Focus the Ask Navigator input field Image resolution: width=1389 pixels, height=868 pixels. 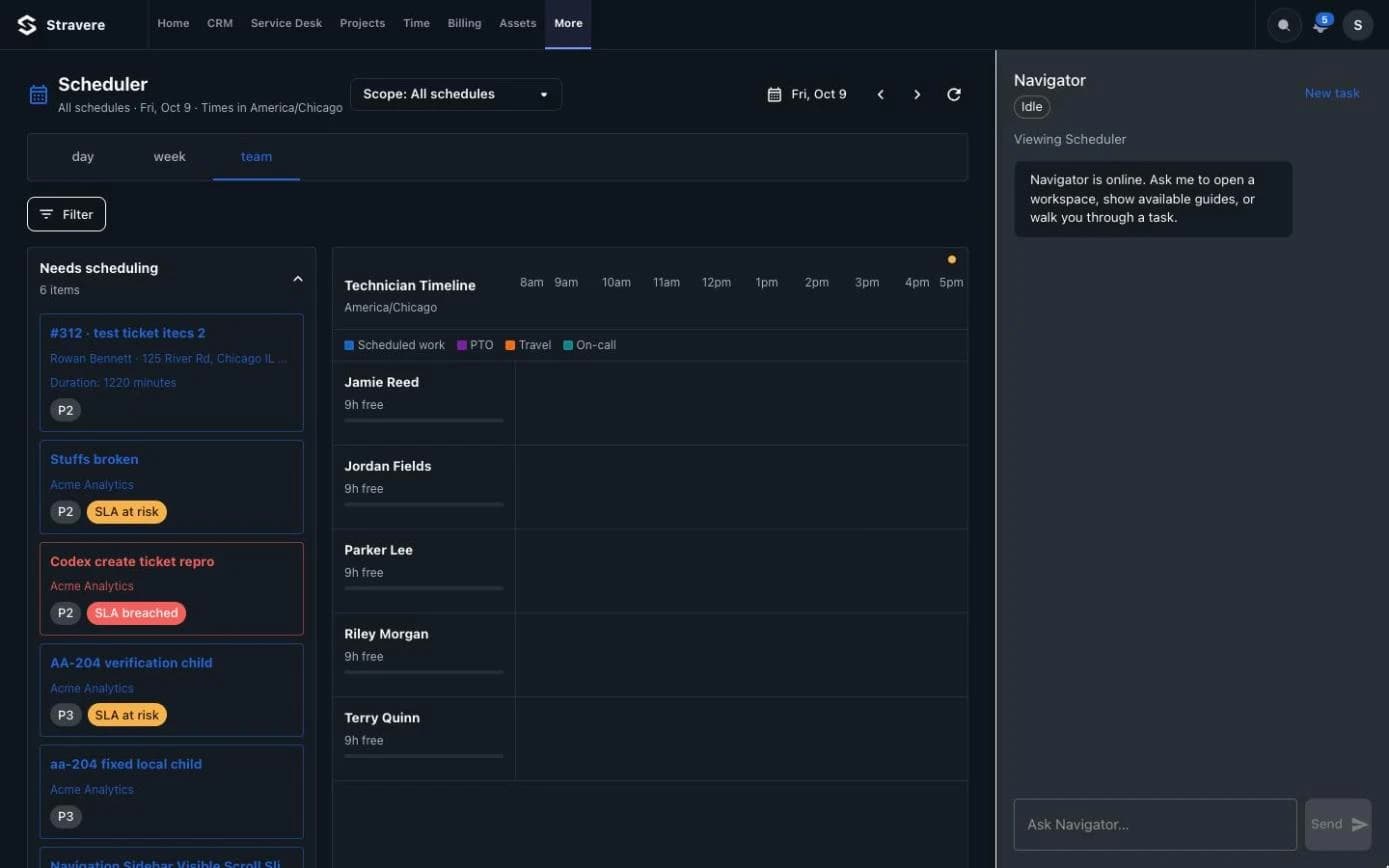point(1155,825)
